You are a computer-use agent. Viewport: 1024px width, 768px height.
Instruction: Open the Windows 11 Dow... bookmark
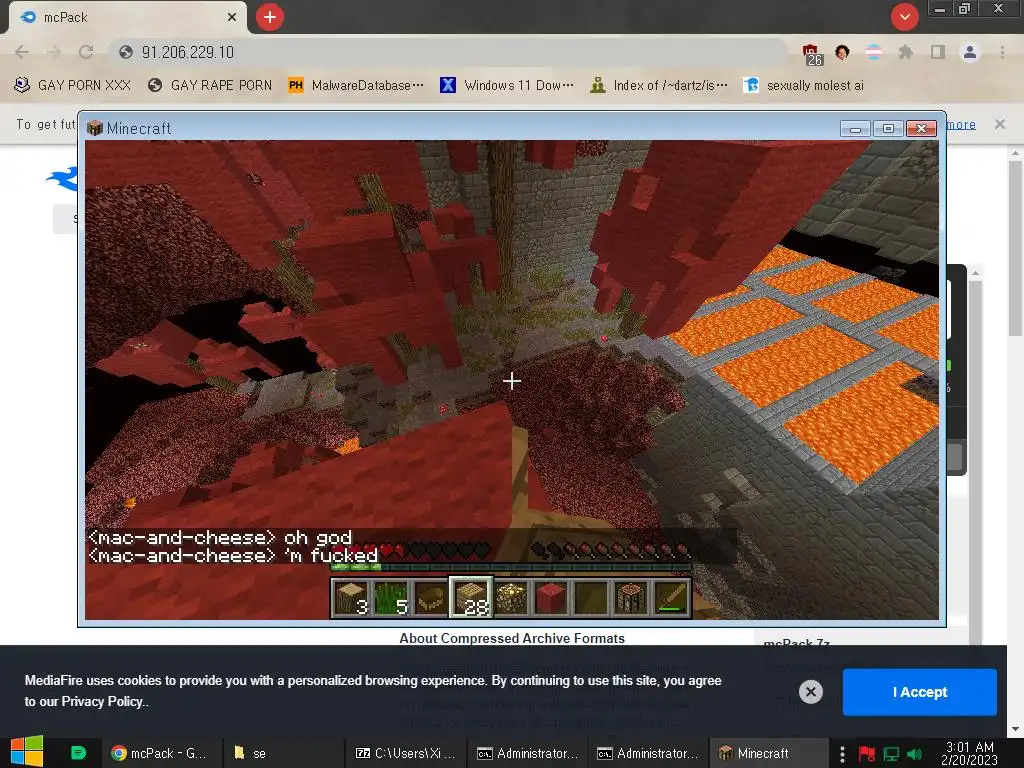click(x=507, y=86)
